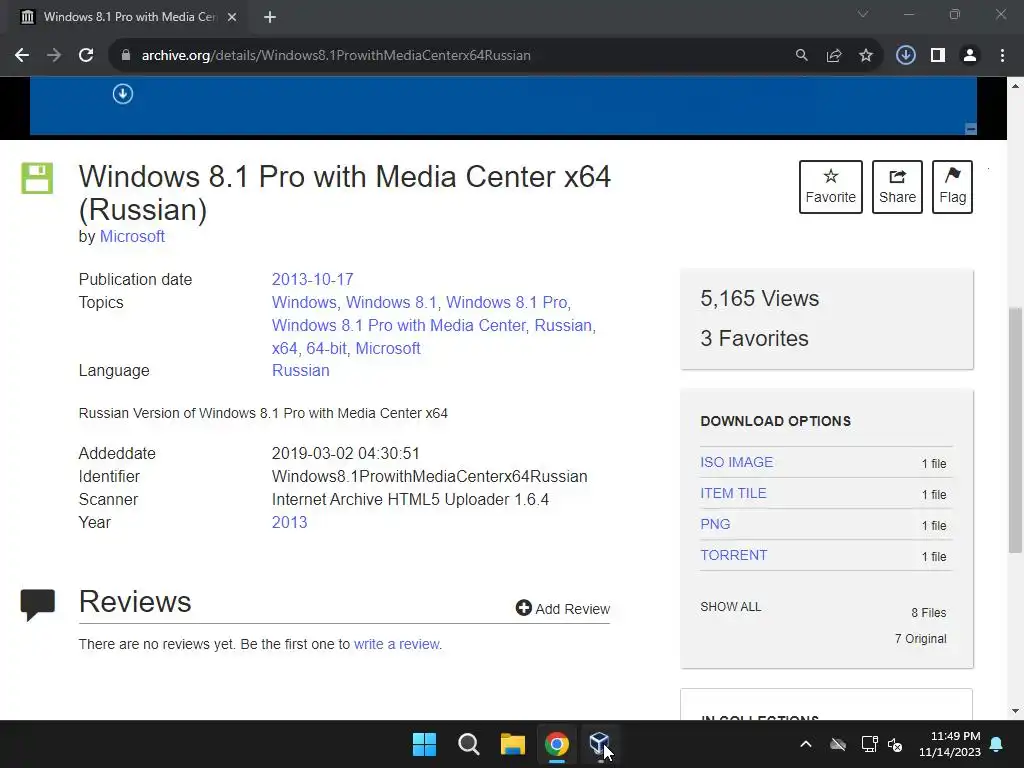The width and height of the screenshot is (1024, 768).
Task: Click the Identifier value Windows8.1ProwithMediaCenterx64Russian
Action: 430,477
